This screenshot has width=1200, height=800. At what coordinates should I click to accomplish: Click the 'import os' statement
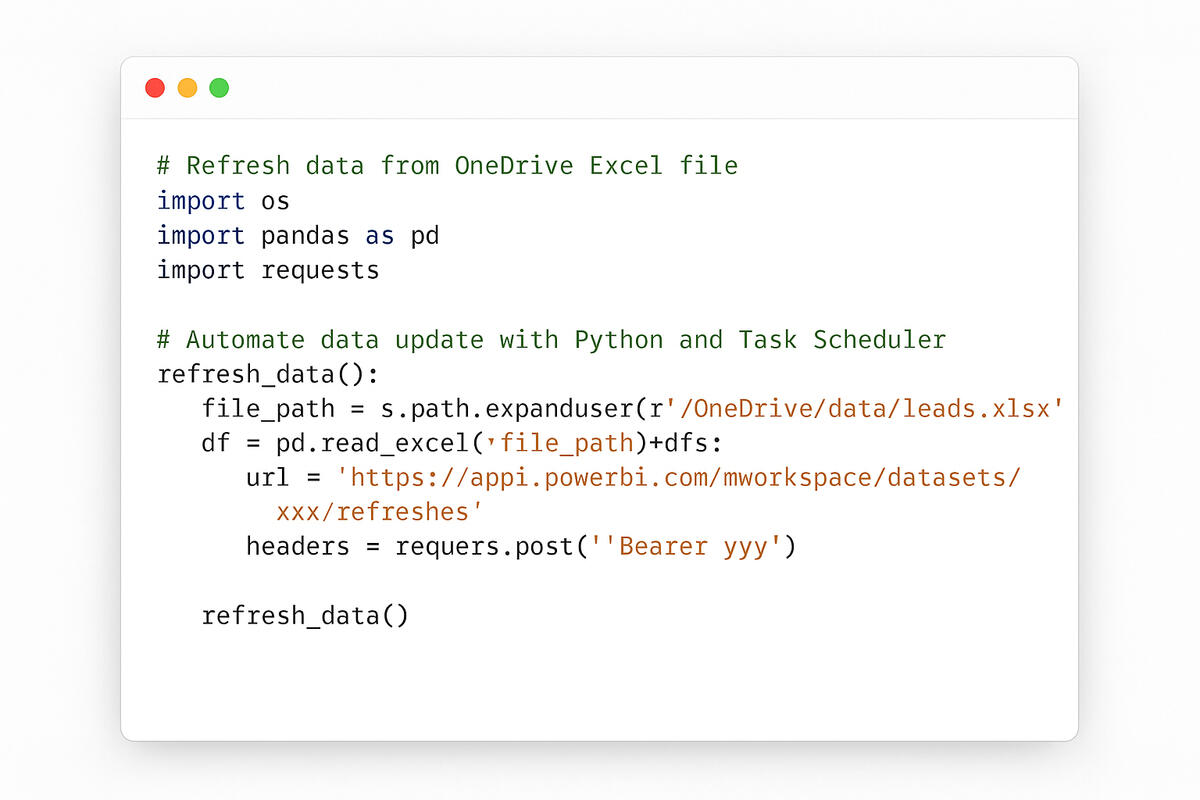coord(222,200)
